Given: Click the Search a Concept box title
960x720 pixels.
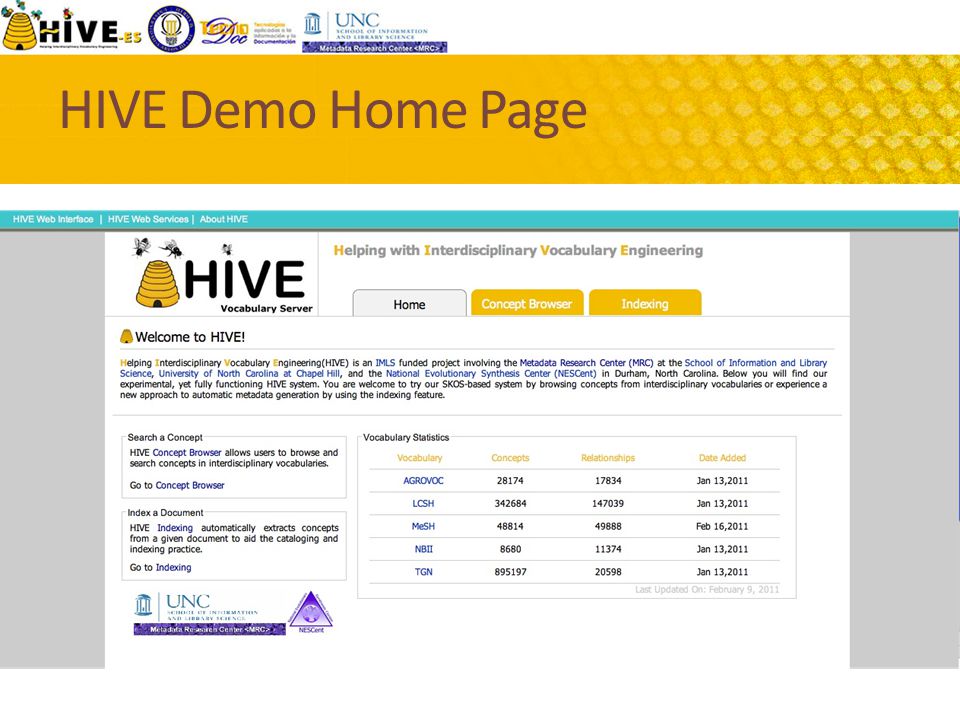Looking at the screenshot, I should click(165, 437).
